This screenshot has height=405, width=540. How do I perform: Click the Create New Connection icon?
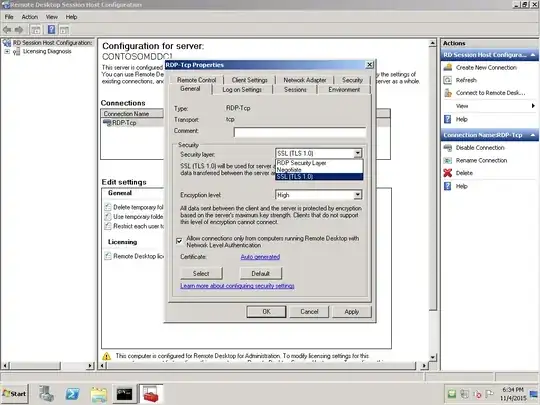(448, 67)
